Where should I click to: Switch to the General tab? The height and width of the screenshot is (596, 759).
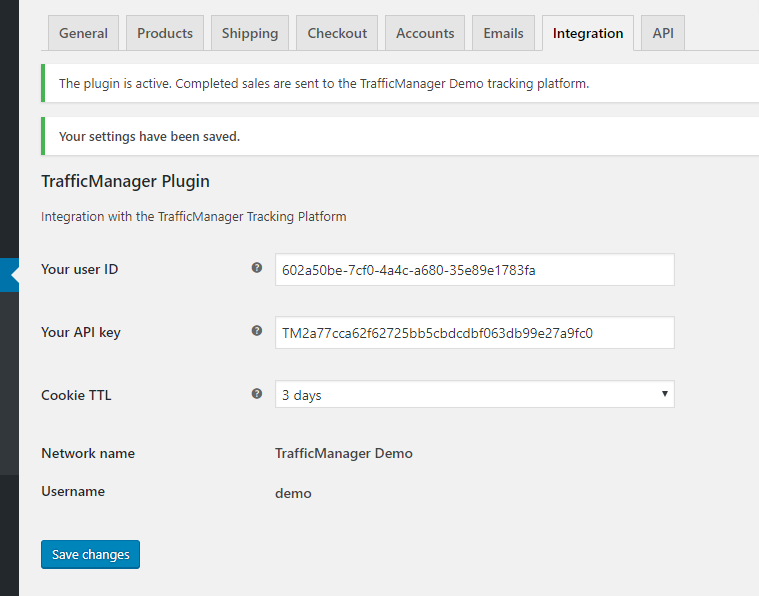pos(83,33)
